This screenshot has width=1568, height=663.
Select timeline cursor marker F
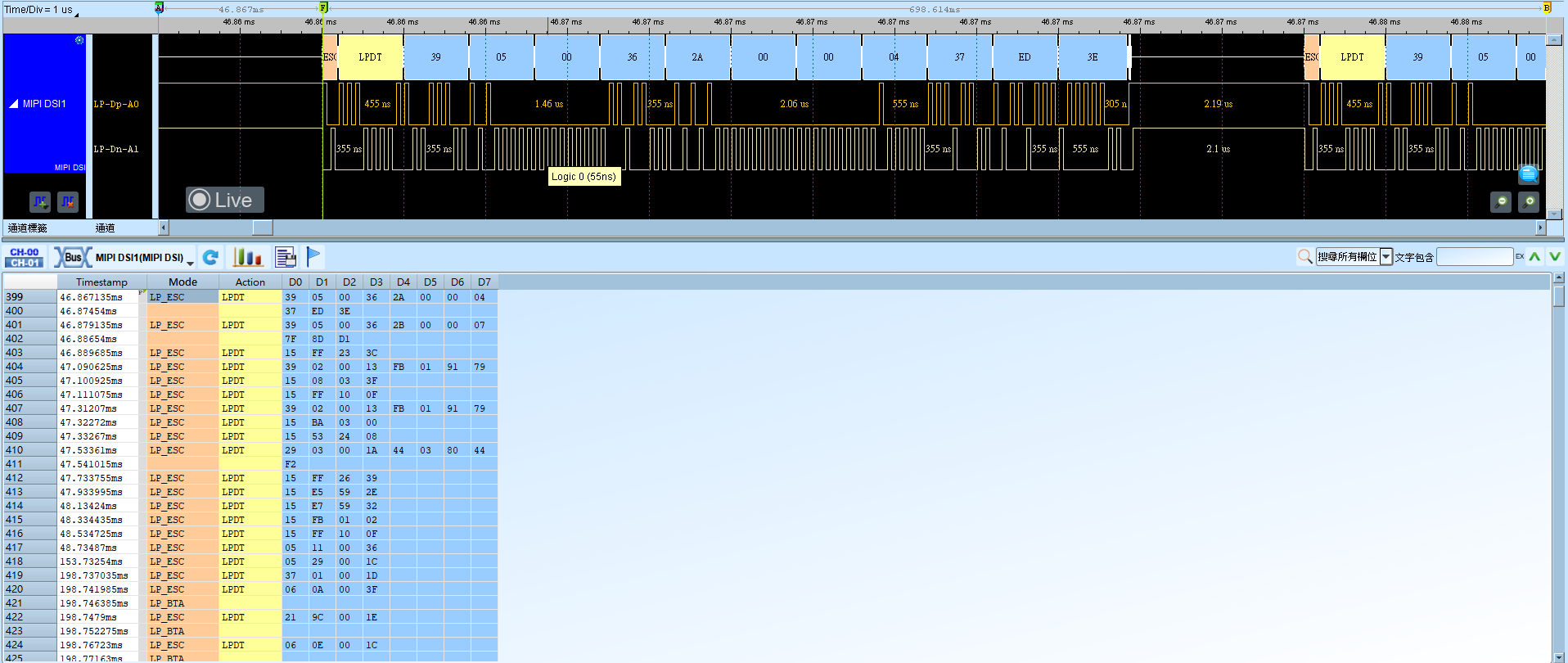[323, 7]
